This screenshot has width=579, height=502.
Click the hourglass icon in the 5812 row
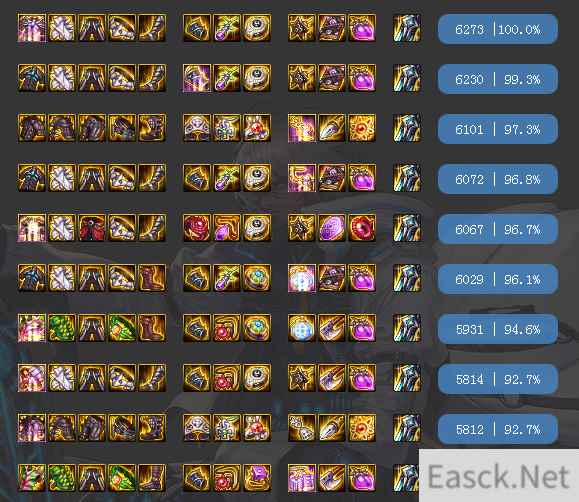(302, 428)
